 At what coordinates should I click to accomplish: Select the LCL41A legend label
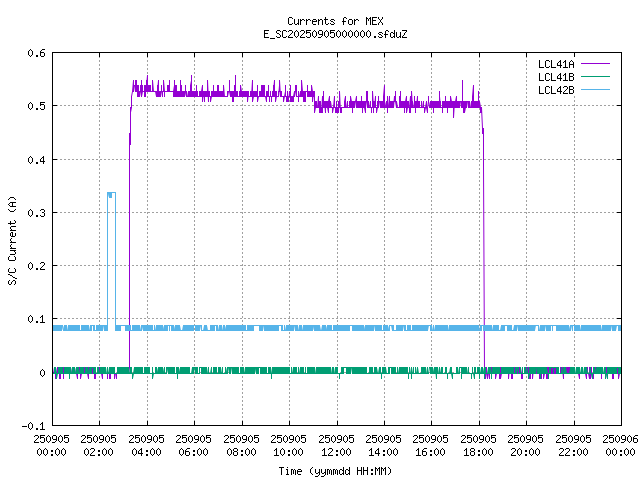(555, 63)
